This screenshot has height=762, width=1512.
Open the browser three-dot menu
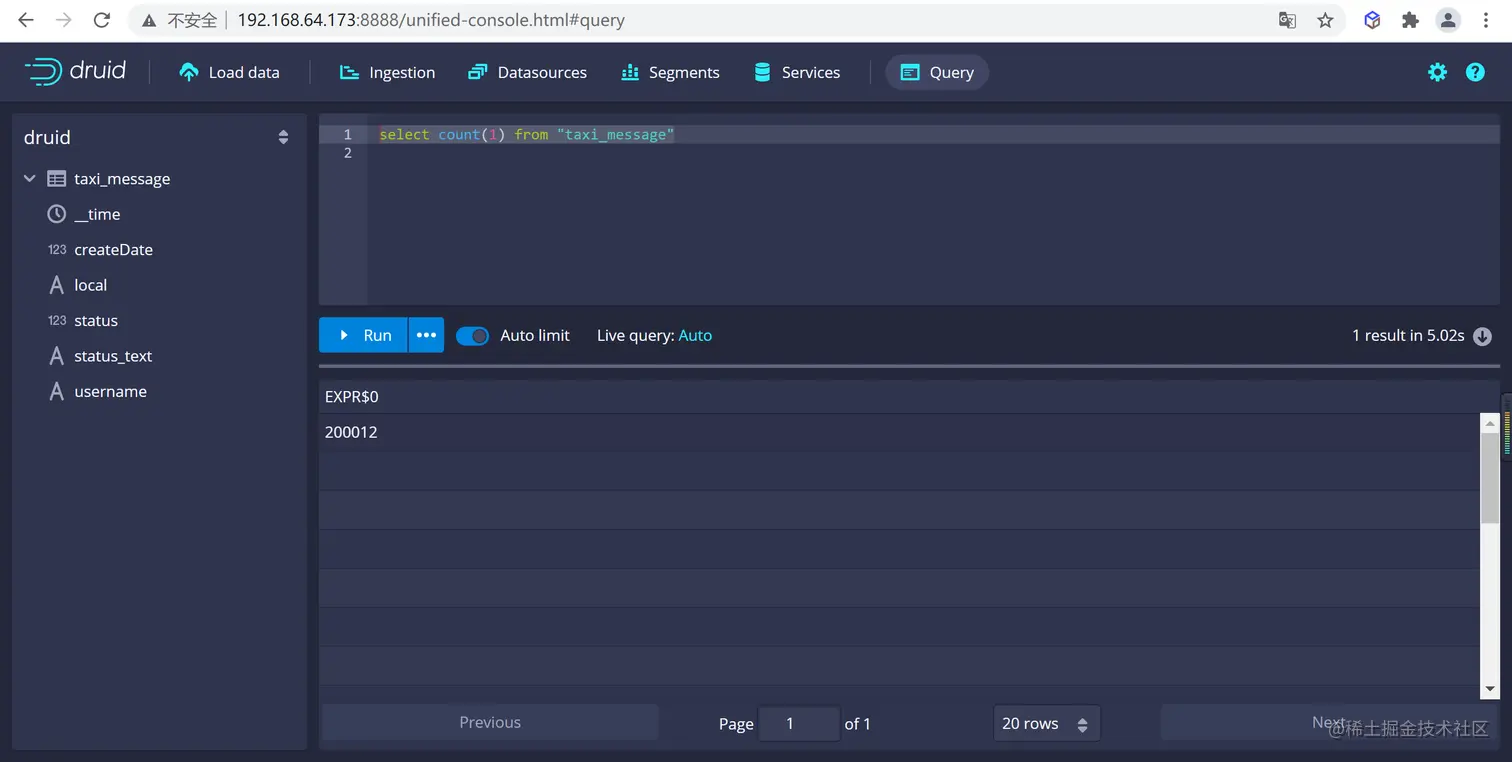tap(1487, 20)
